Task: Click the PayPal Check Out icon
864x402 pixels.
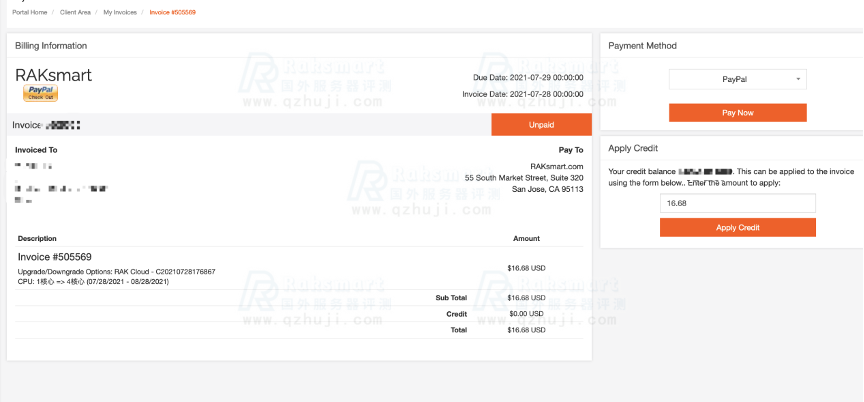Action: click(40, 93)
